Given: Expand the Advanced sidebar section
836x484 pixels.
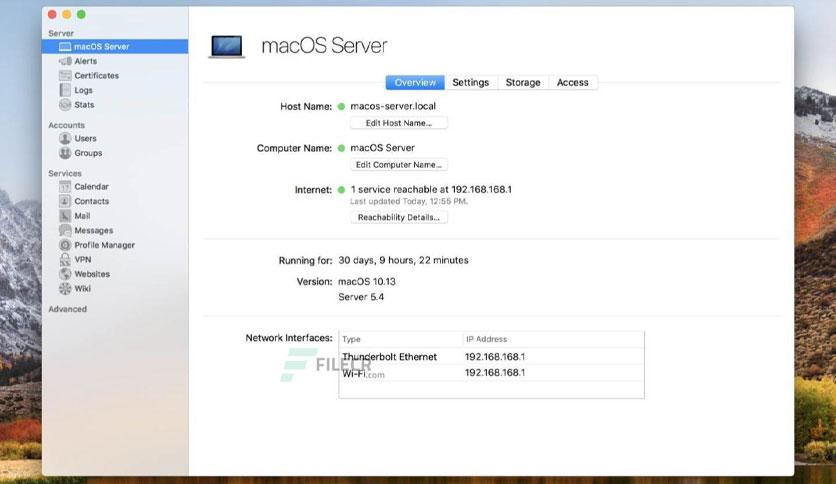Looking at the screenshot, I should click(x=67, y=309).
